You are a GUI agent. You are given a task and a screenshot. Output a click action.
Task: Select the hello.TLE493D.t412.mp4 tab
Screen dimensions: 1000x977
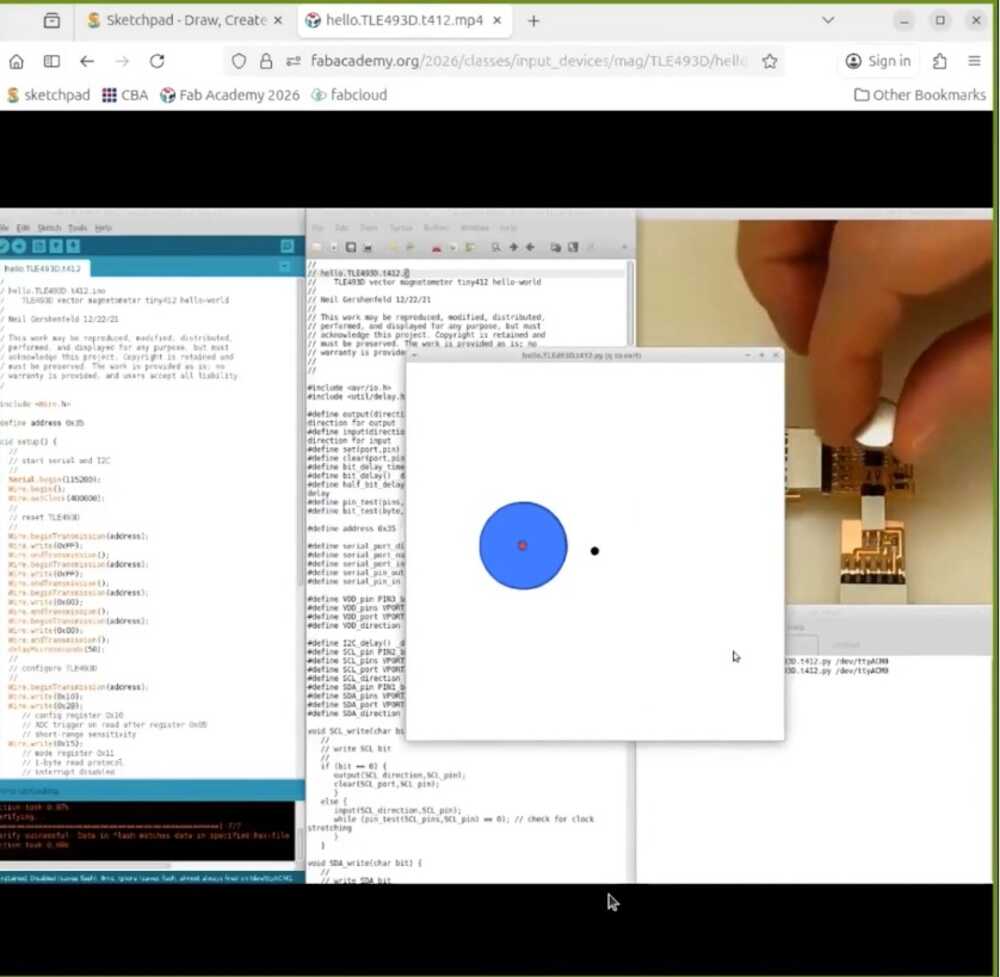pyautogui.click(x=404, y=20)
